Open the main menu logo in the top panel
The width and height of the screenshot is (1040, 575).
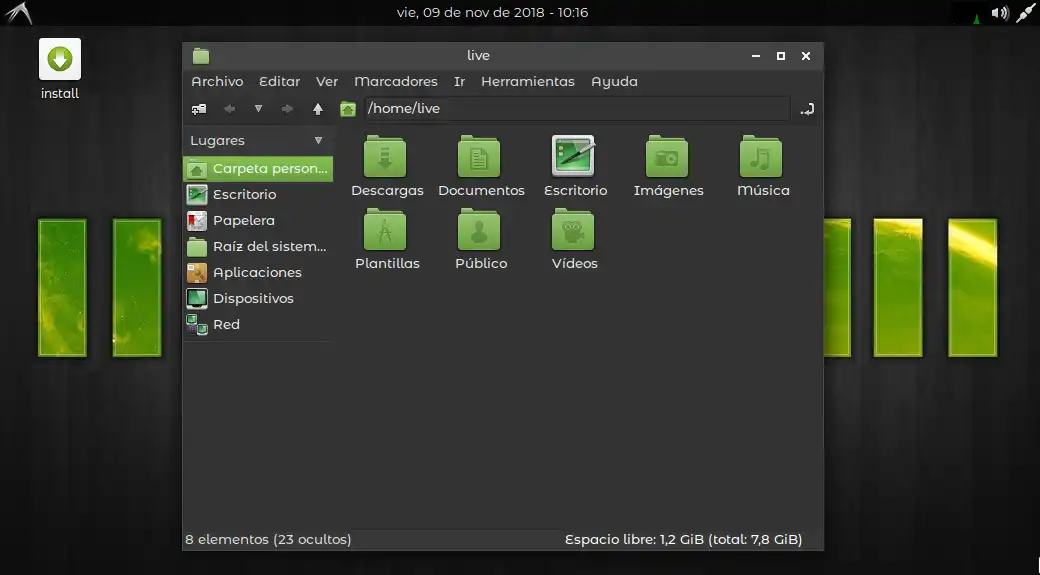coord(18,13)
